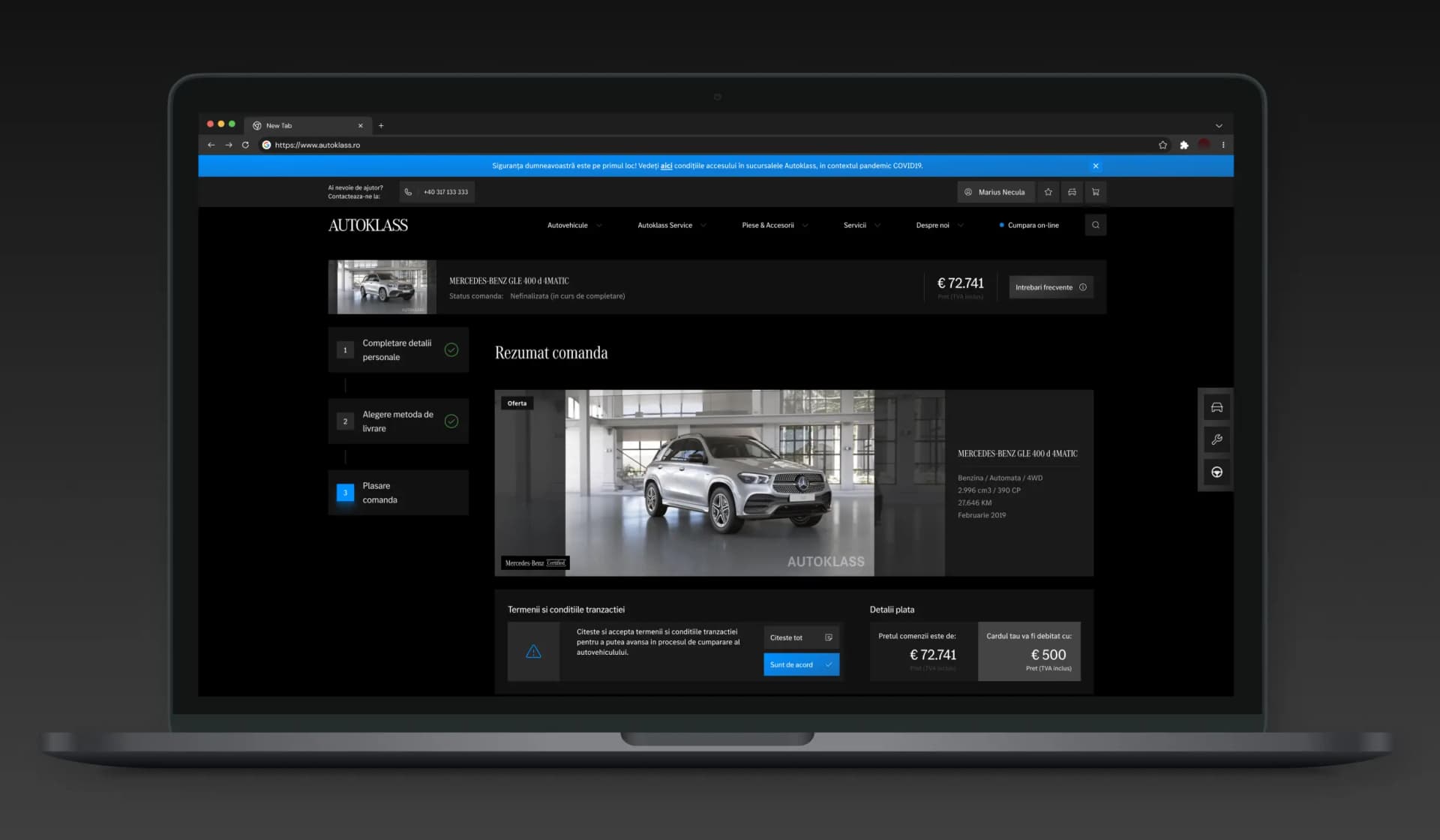Click the Mercedes-Benz Certified badge
Image resolution: width=1440 pixels, height=840 pixels.
[535, 562]
